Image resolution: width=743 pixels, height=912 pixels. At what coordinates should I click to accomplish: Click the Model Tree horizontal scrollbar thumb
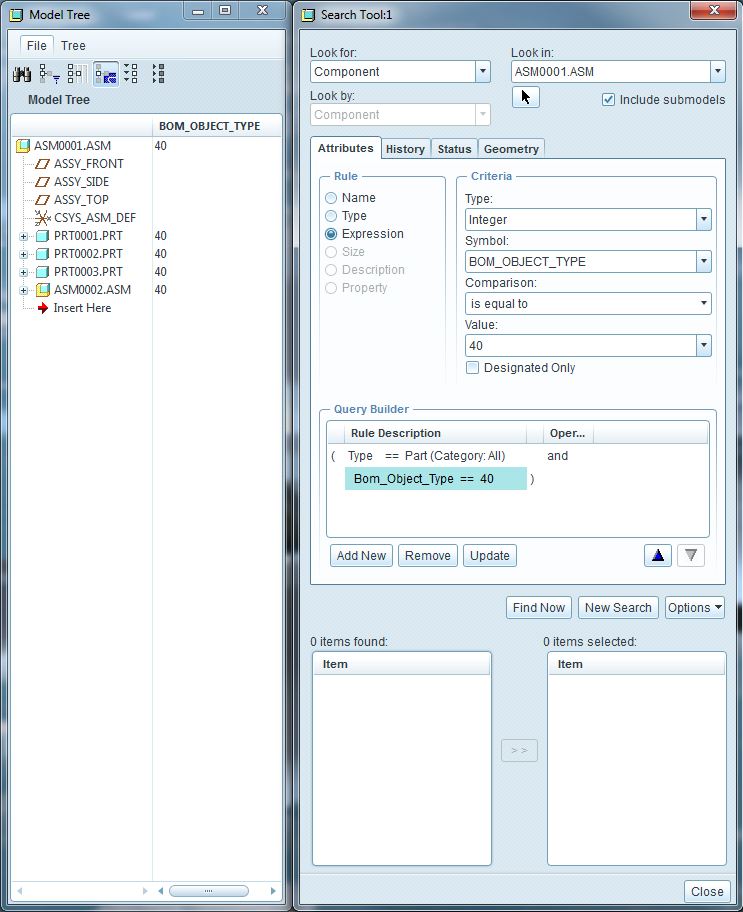pos(208,891)
